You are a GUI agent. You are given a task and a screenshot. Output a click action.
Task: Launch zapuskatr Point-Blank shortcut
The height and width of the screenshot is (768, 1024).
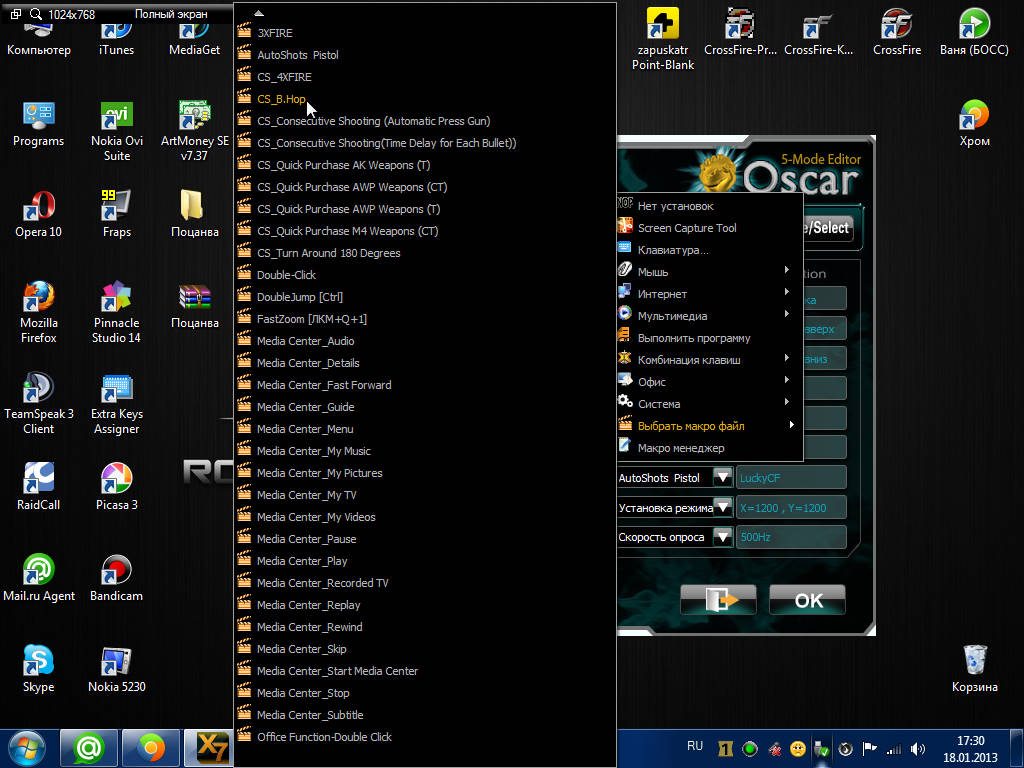click(x=663, y=40)
